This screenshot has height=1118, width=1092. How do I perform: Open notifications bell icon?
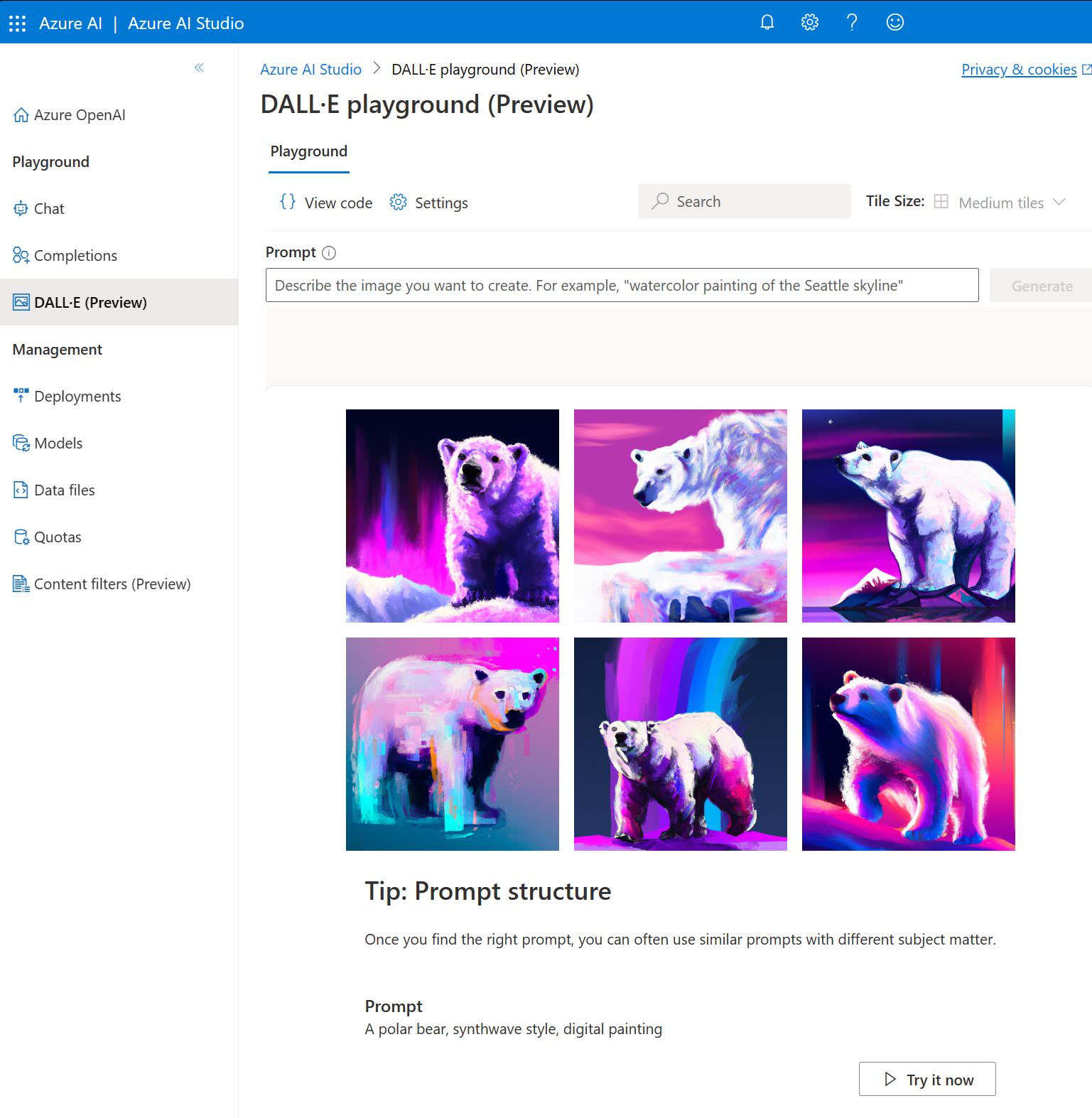coord(767,23)
